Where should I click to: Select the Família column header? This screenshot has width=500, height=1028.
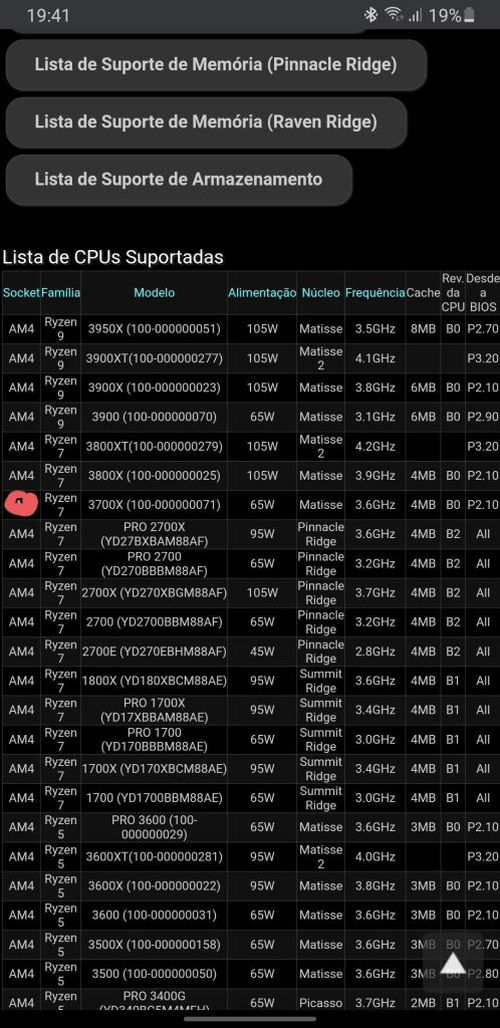click(61, 293)
